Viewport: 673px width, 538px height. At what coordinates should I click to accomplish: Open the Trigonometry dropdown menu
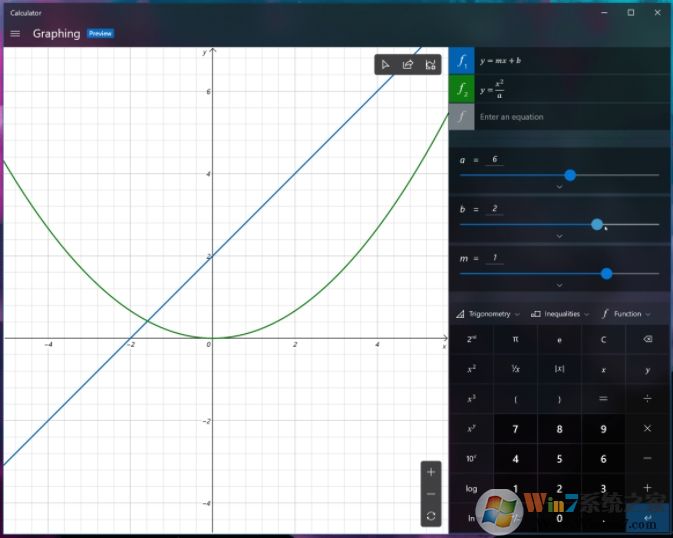coord(488,314)
